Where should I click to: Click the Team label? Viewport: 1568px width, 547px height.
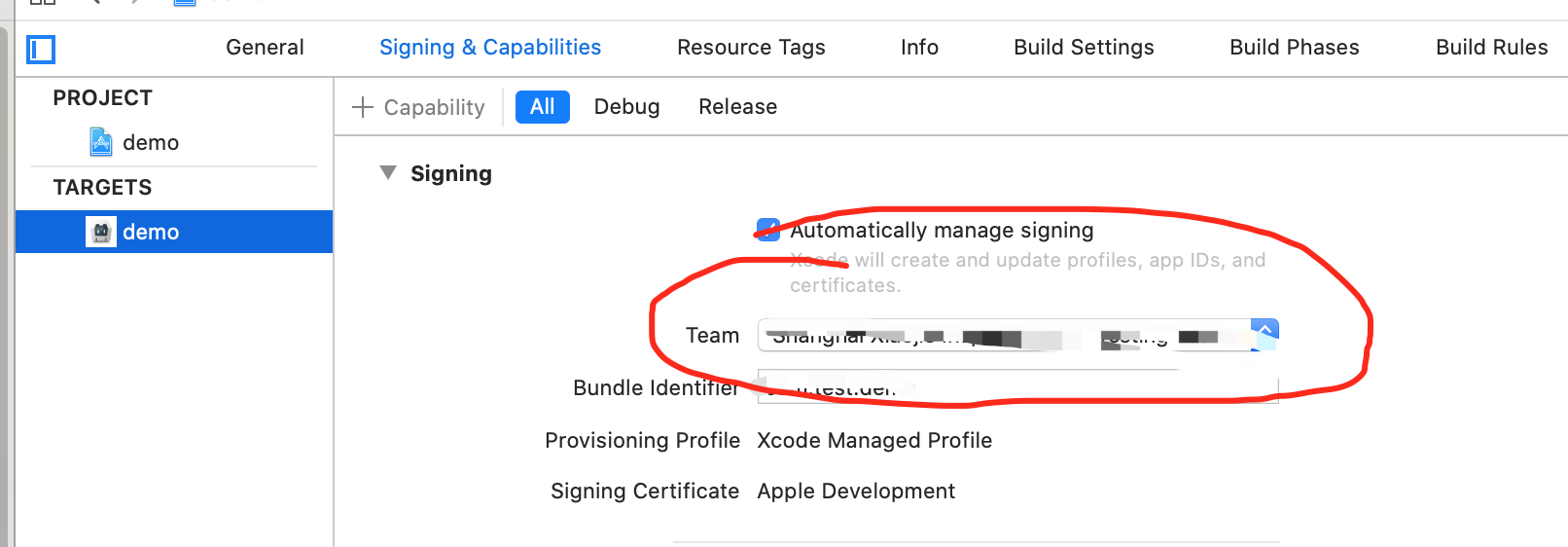712,336
